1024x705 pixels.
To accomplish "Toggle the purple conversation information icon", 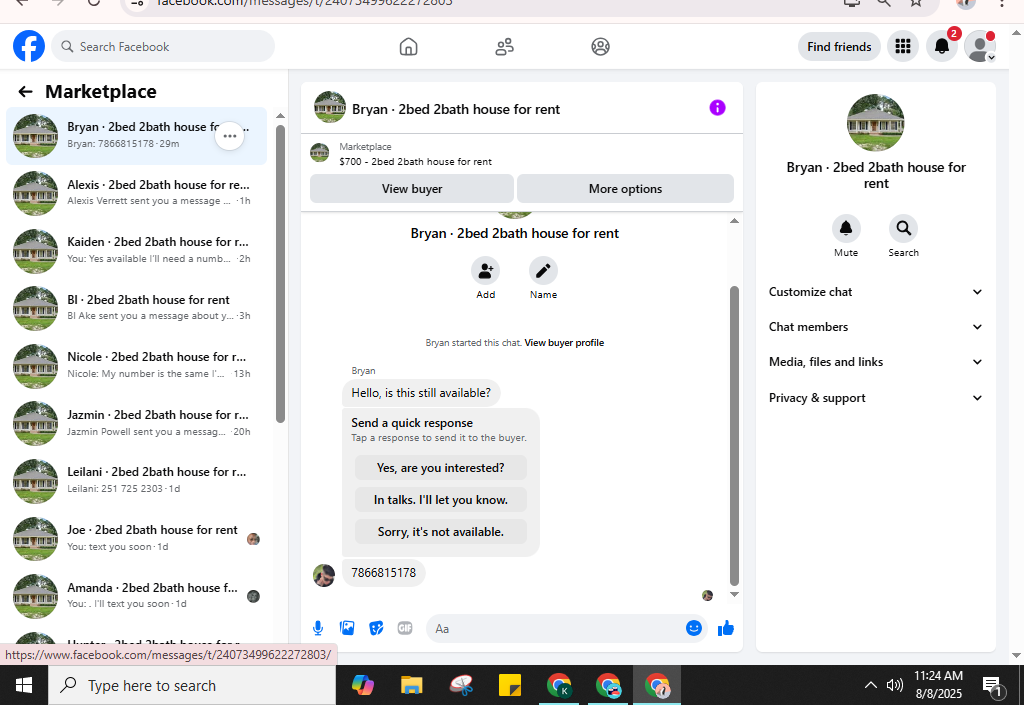I will [x=717, y=108].
